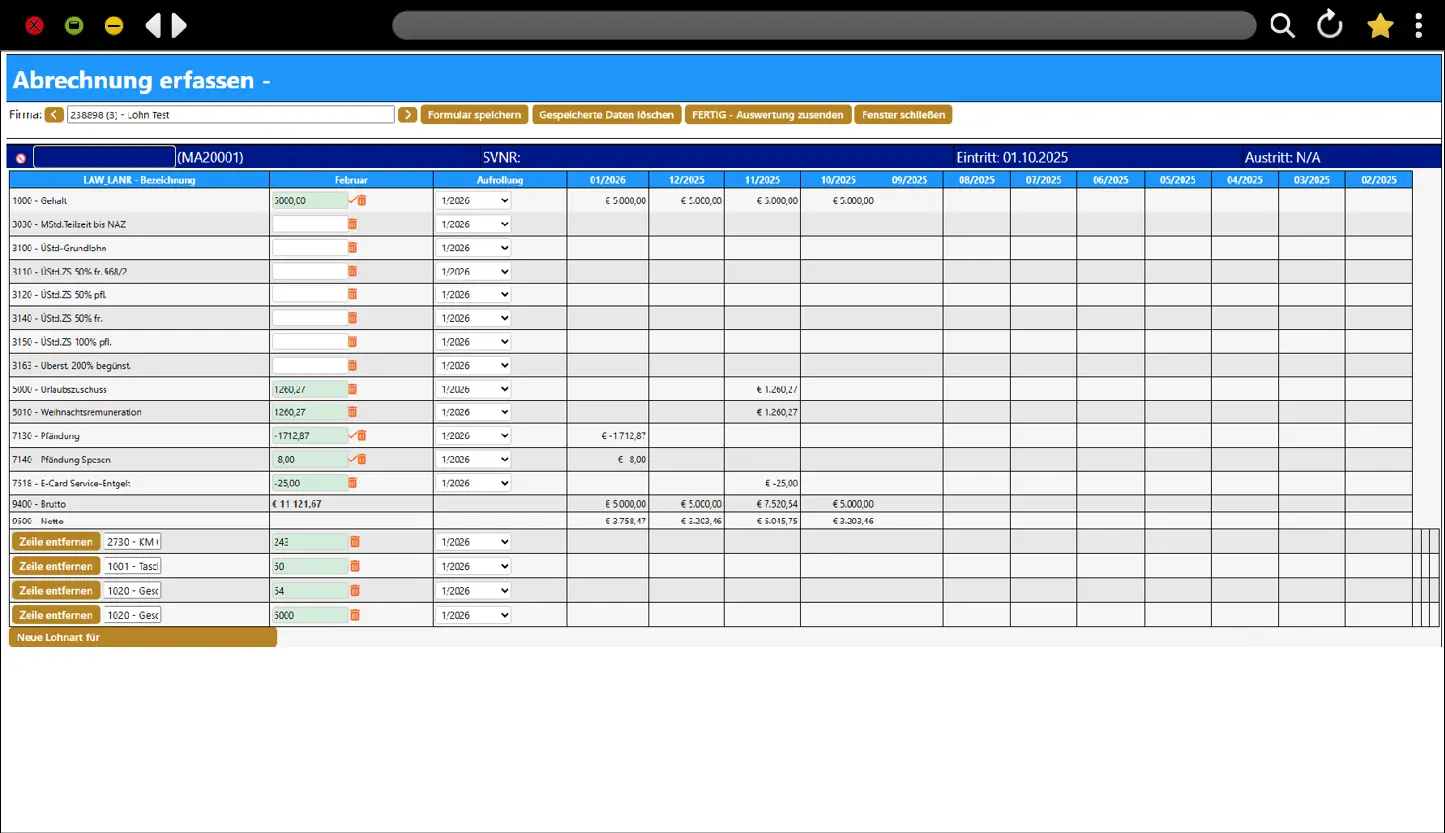
Task: Click the empty Februar input for 3100 ÜStd-Grundlohn
Action: pos(310,247)
